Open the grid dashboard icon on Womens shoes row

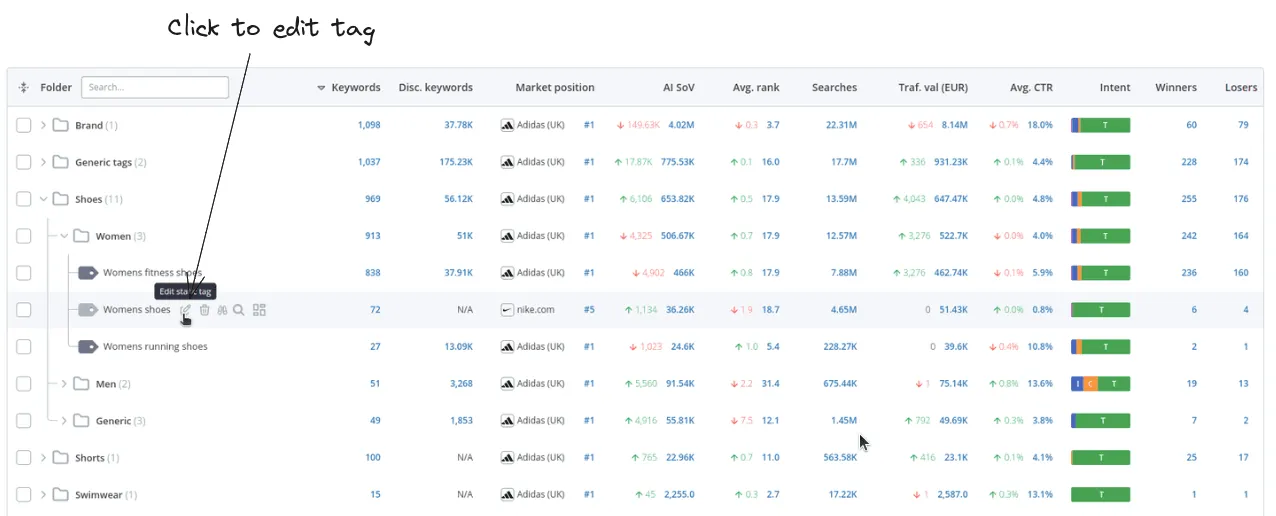point(259,310)
